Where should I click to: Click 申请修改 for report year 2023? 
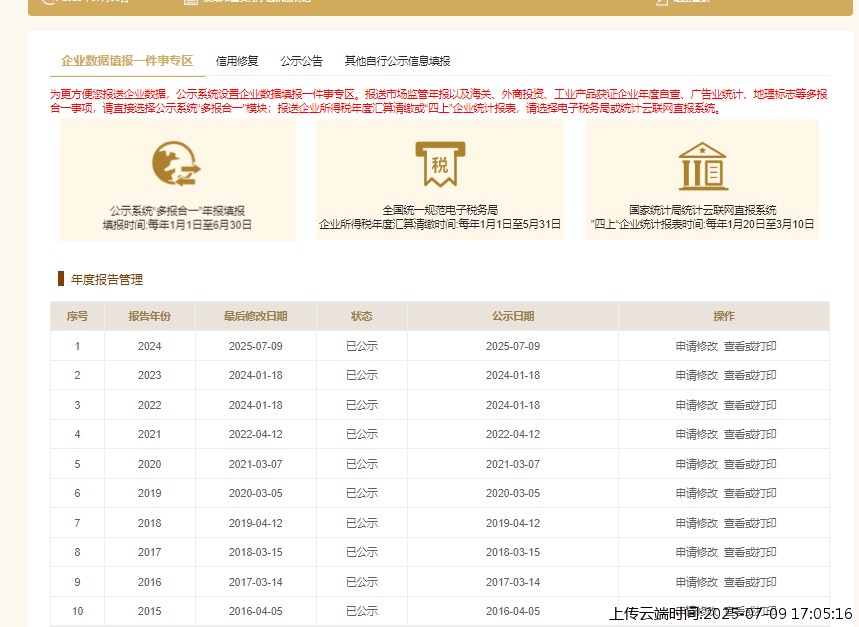tap(696, 375)
